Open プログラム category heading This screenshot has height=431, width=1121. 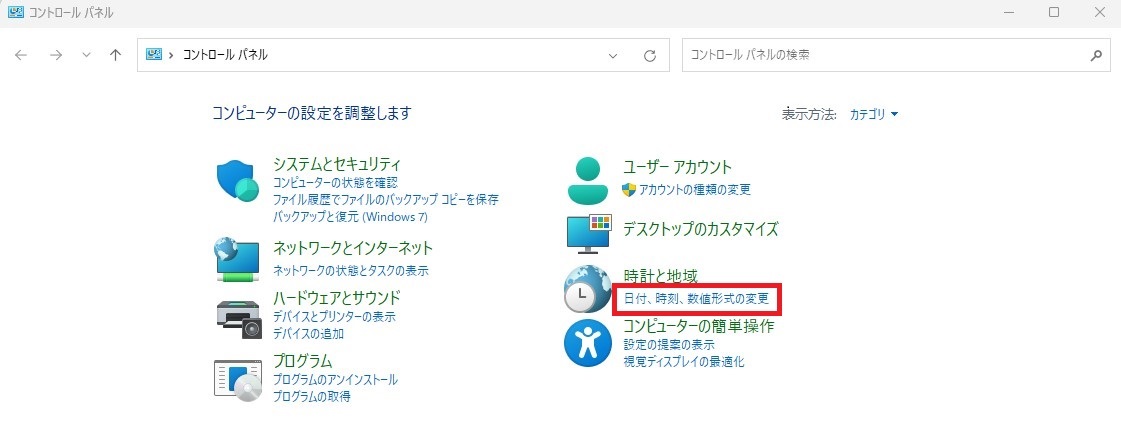pos(303,360)
